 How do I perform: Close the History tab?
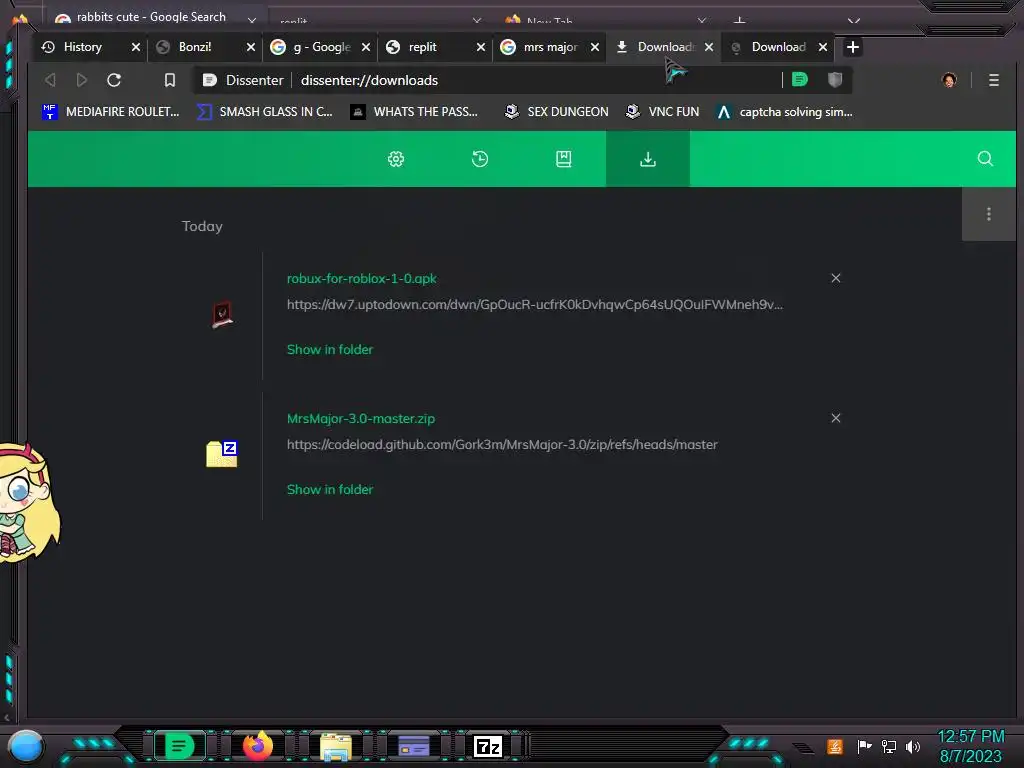pyautogui.click(x=136, y=47)
